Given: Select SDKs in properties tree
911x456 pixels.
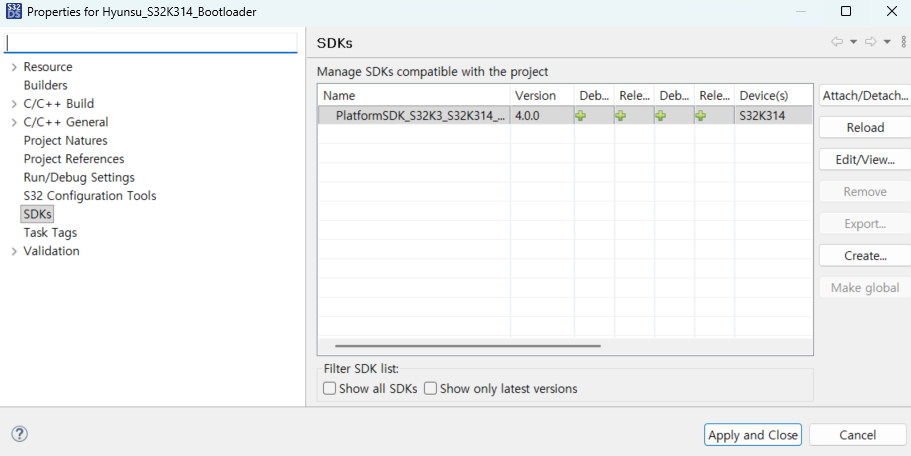Looking at the screenshot, I should click(37, 214).
